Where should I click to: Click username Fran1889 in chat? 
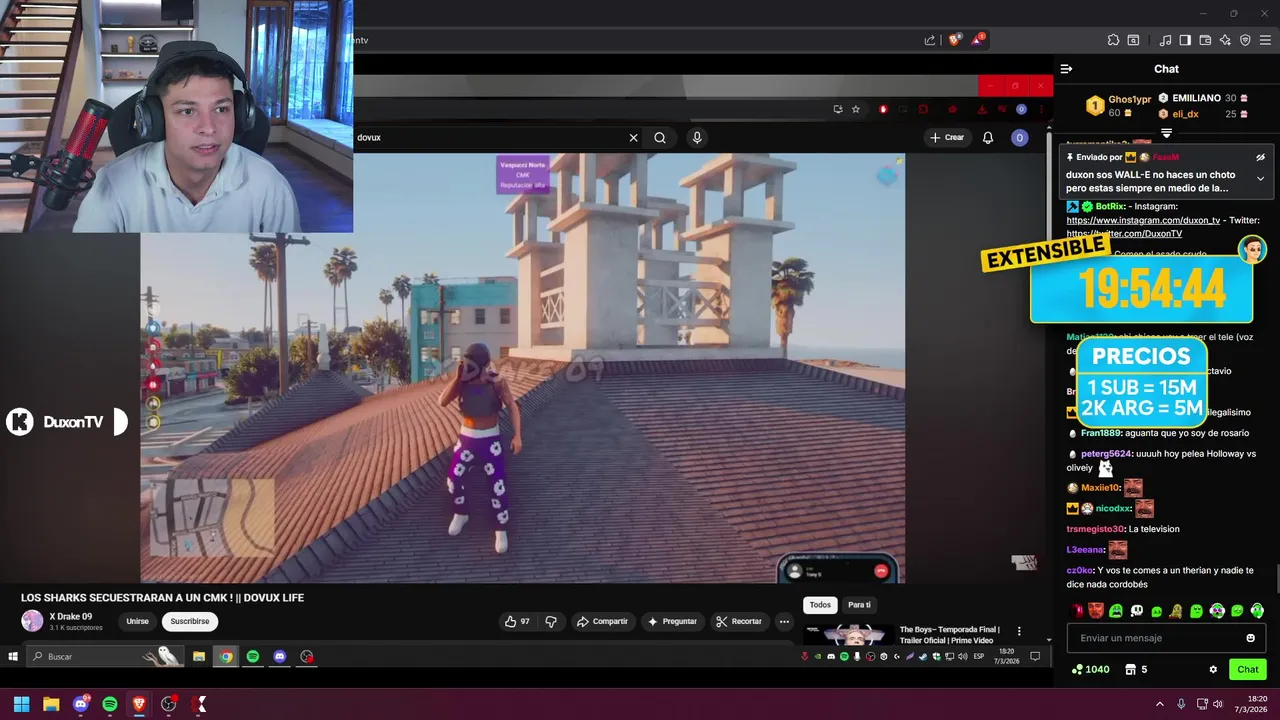(x=1100, y=433)
